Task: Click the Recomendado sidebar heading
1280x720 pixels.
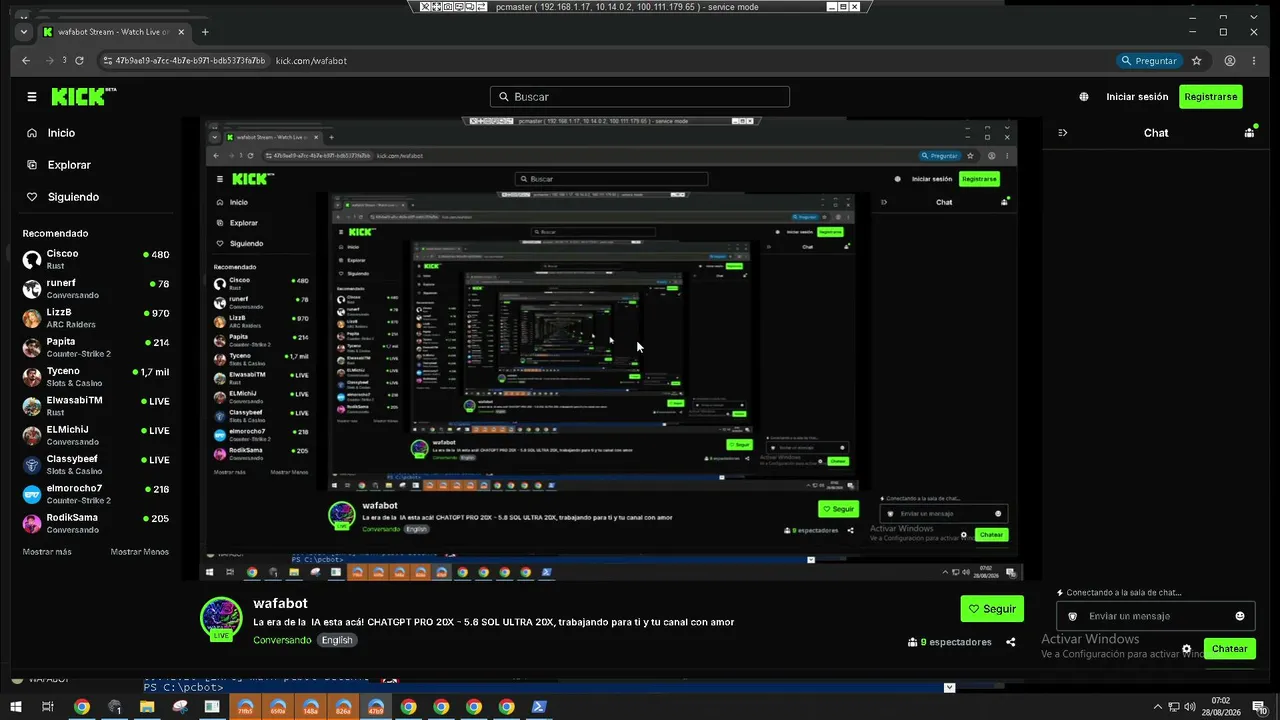Action: pyautogui.click(x=56, y=233)
